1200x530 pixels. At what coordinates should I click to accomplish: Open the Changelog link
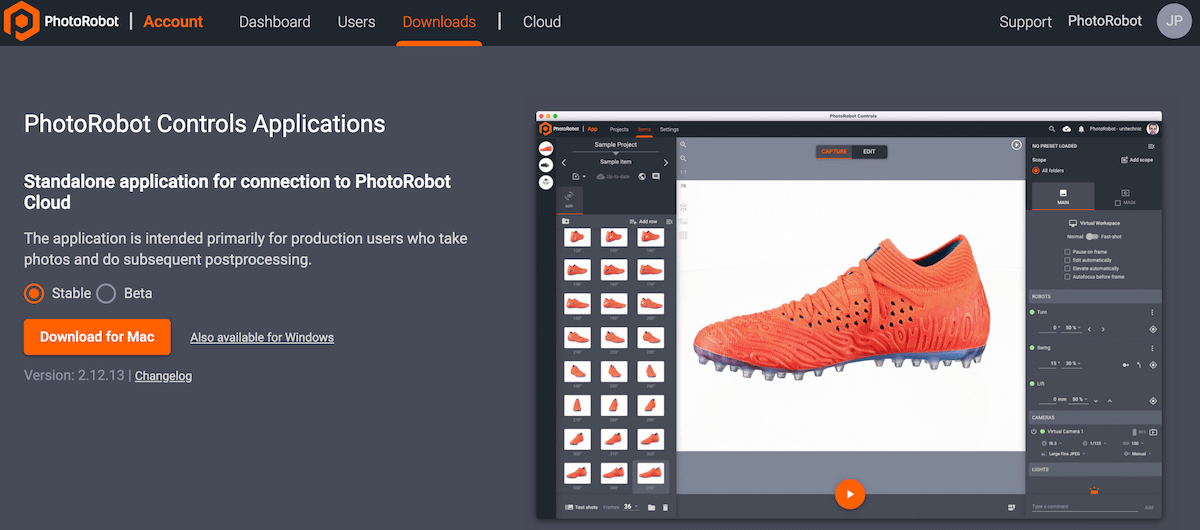point(163,376)
